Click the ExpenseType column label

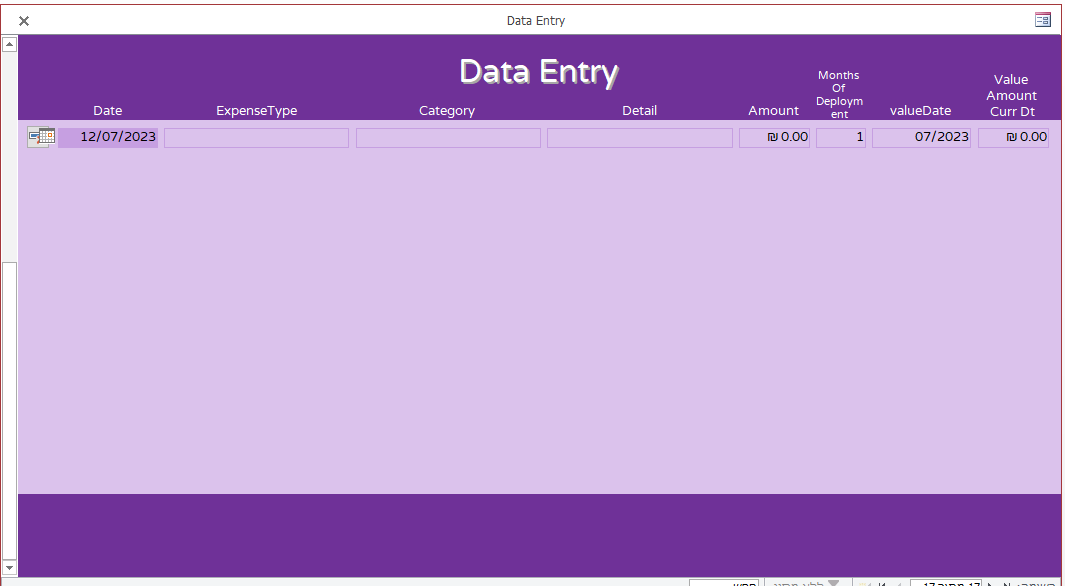[x=256, y=111]
